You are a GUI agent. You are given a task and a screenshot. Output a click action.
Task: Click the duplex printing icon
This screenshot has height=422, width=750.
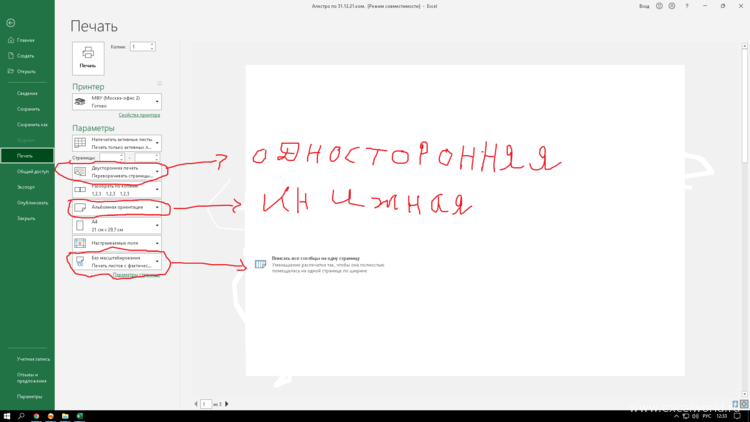(80, 172)
